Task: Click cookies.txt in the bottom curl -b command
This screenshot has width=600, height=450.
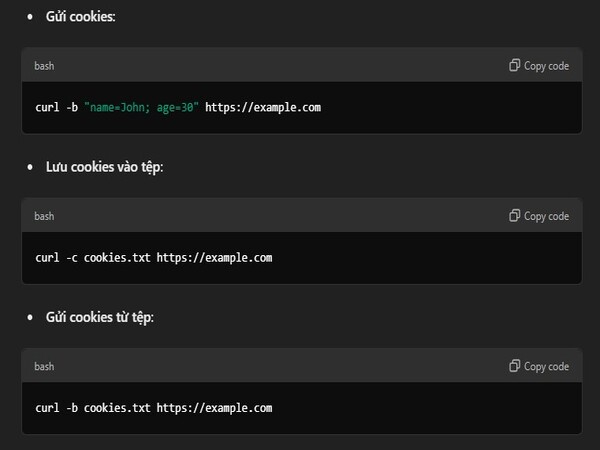Action: tap(117, 407)
